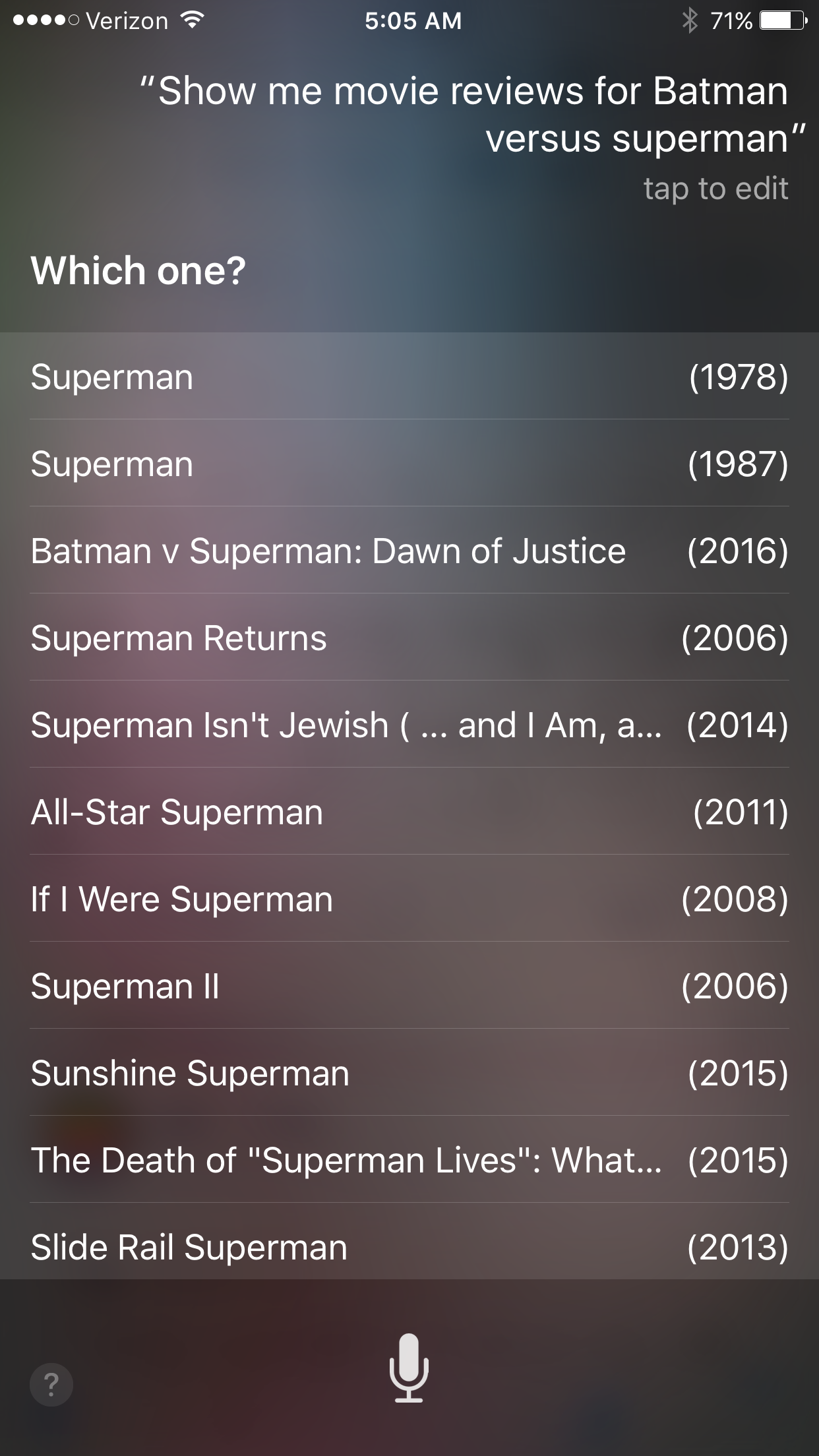Choose Superman II (2006)

409,986
